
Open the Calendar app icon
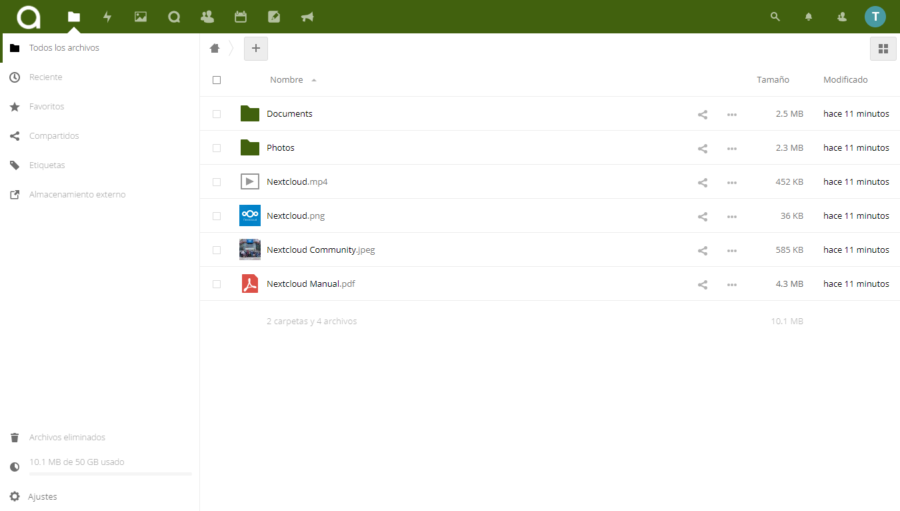coord(240,17)
